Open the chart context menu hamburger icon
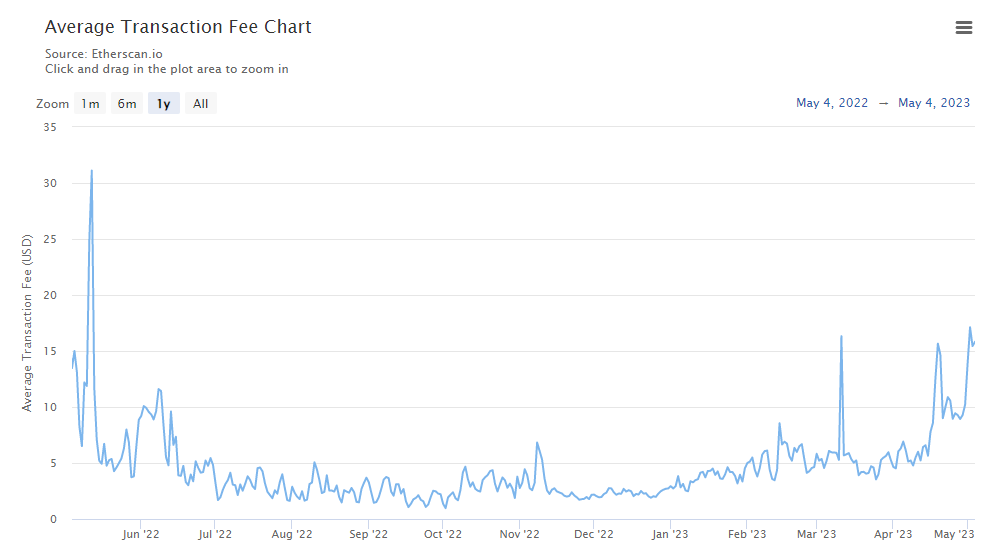Image resolution: width=994 pixels, height=555 pixels. pyautogui.click(x=964, y=28)
